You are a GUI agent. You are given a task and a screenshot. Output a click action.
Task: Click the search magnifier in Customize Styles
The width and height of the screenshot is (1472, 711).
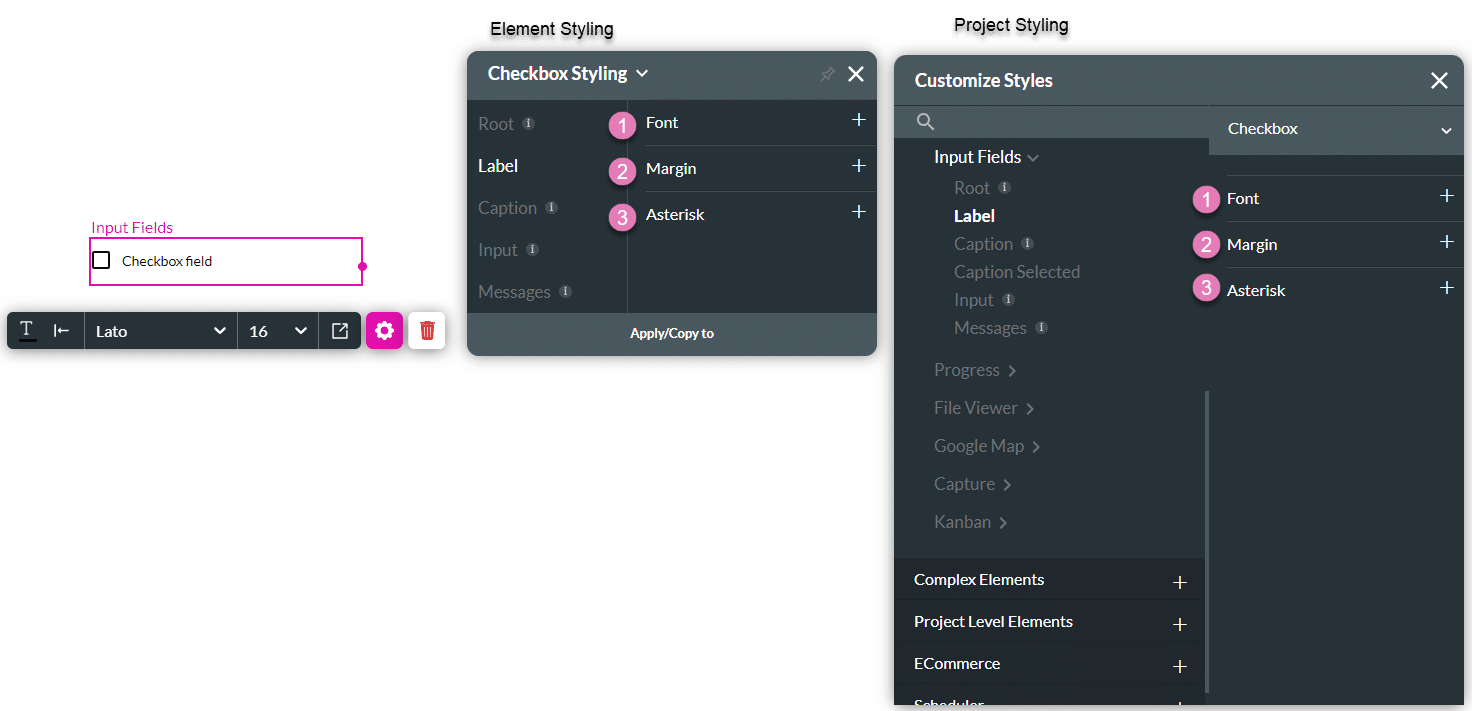[x=926, y=122]
